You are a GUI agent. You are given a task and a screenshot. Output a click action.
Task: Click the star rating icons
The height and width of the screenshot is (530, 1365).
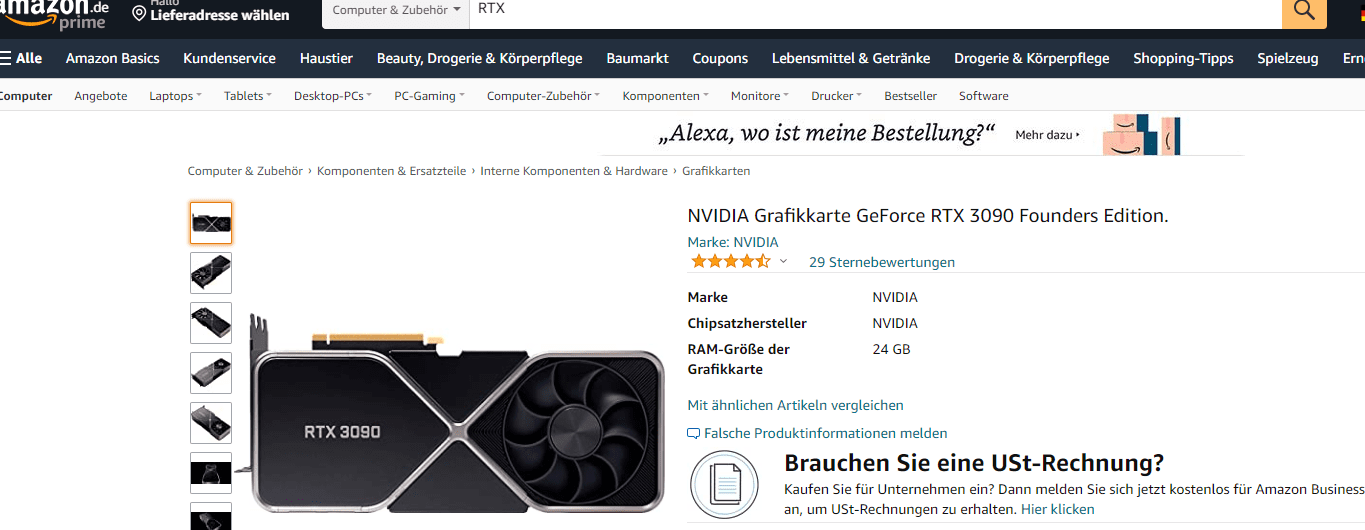coord(730,262)
